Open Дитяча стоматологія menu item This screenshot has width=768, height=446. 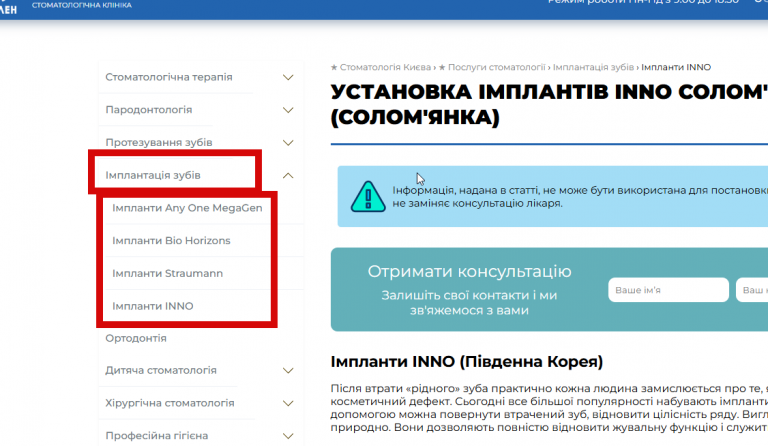(x=161, y=370)
